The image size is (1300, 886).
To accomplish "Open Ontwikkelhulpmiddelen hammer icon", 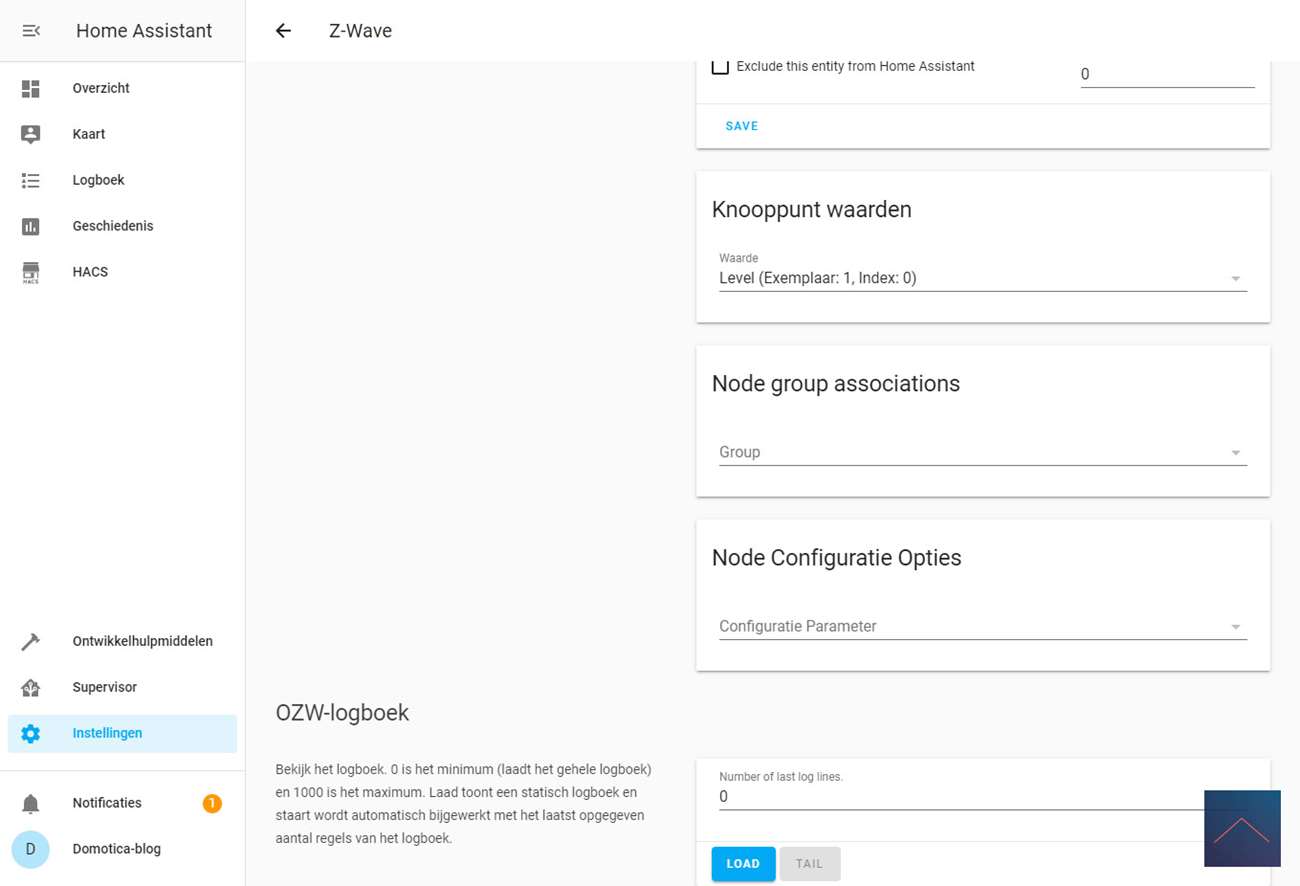I will (31, 642).
